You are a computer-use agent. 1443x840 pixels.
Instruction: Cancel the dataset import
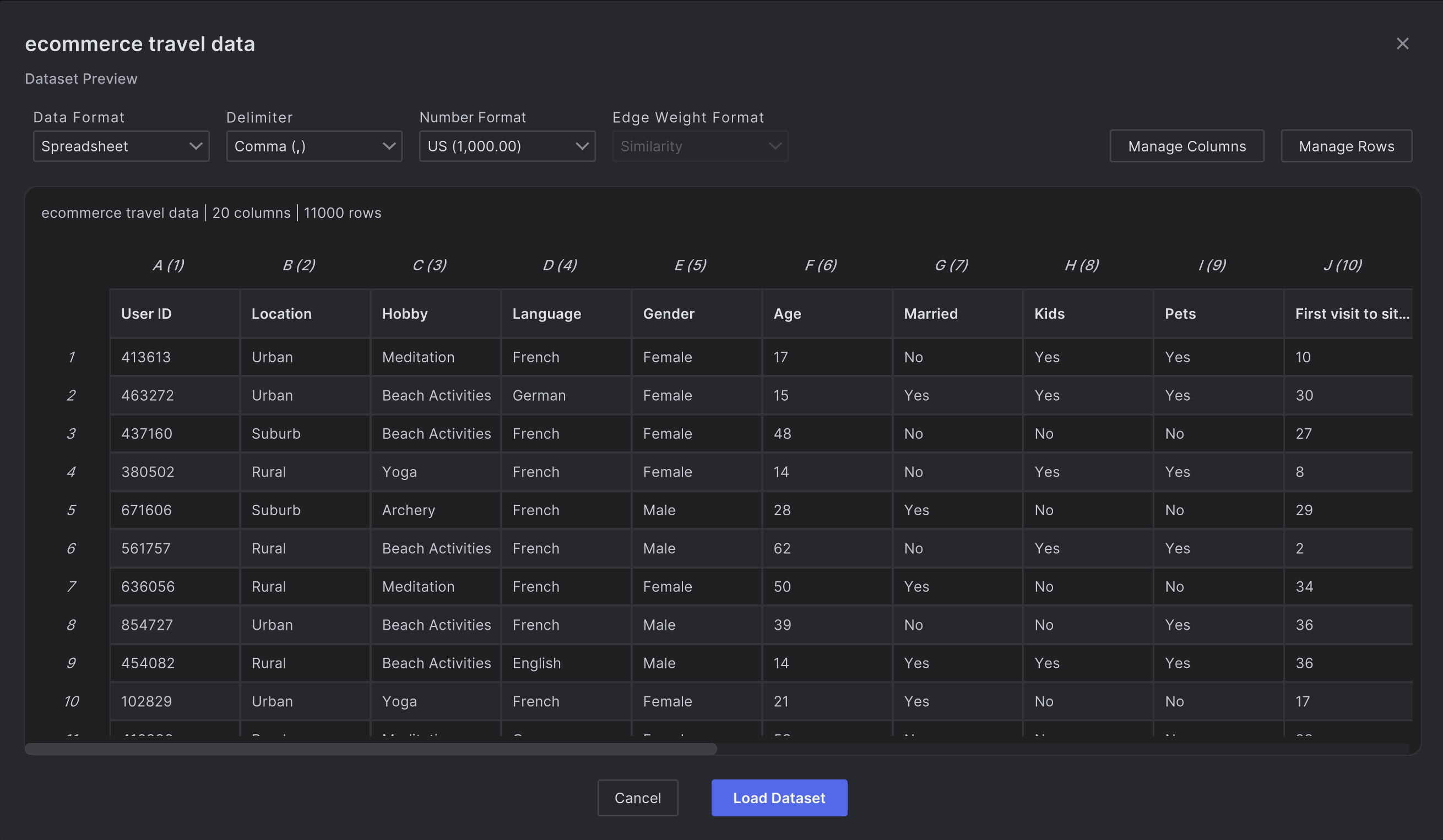click(x=637, y=798)
